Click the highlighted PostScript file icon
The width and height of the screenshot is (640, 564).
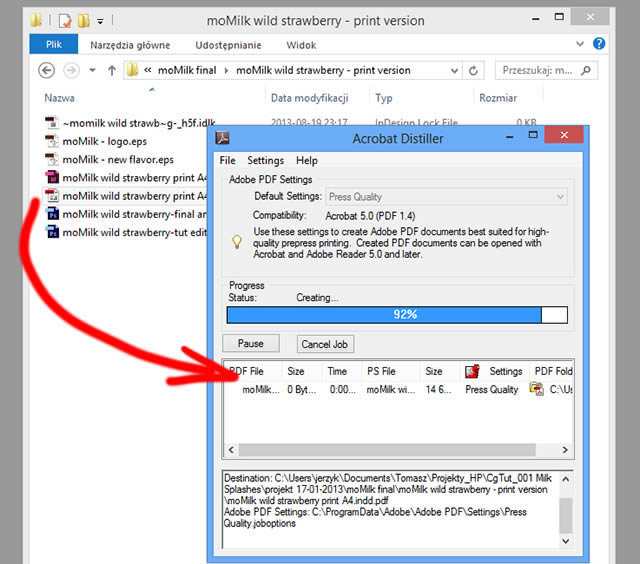(x=52, y=196)
